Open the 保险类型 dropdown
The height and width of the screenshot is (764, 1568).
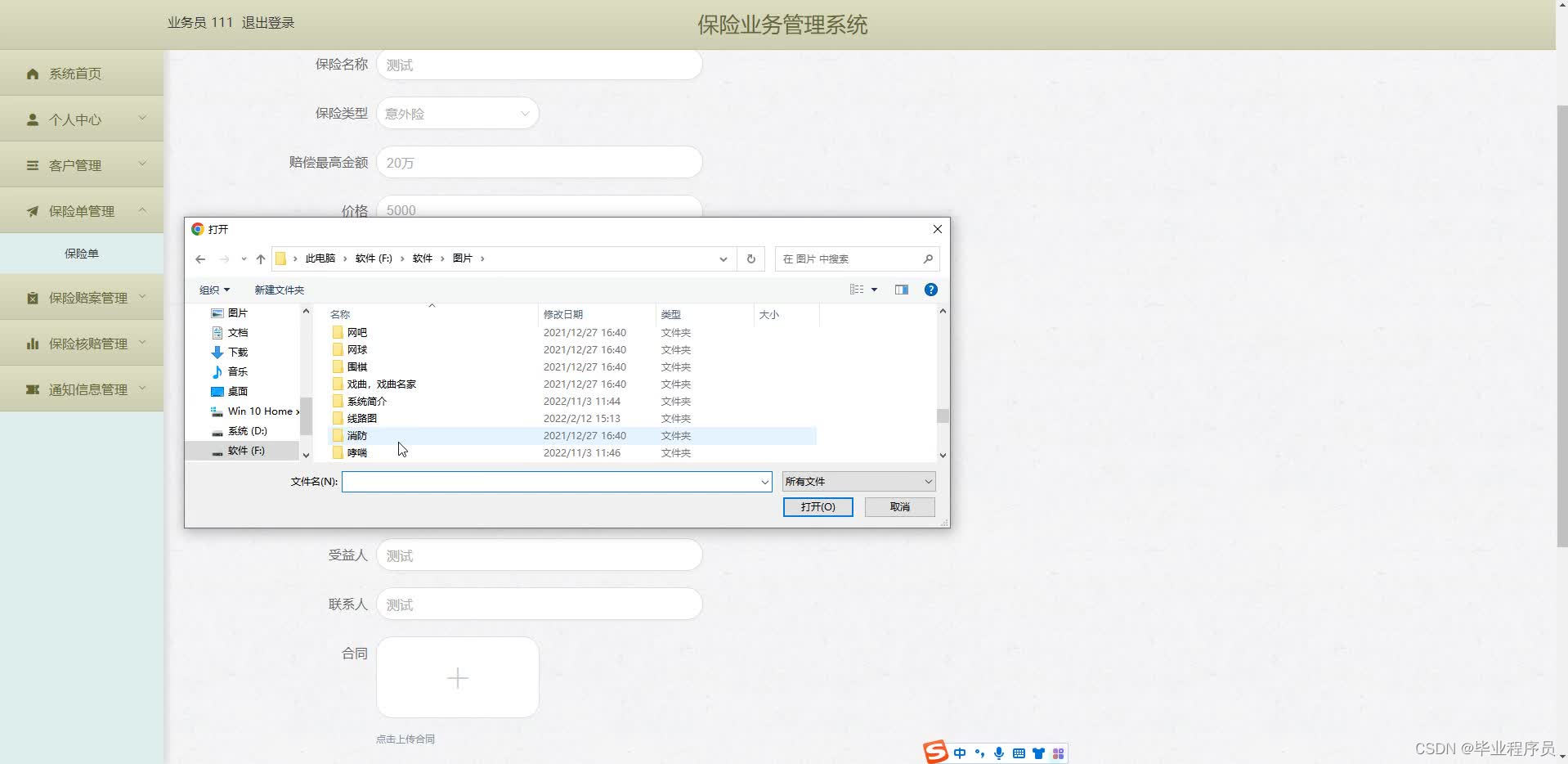click(457, 114)
